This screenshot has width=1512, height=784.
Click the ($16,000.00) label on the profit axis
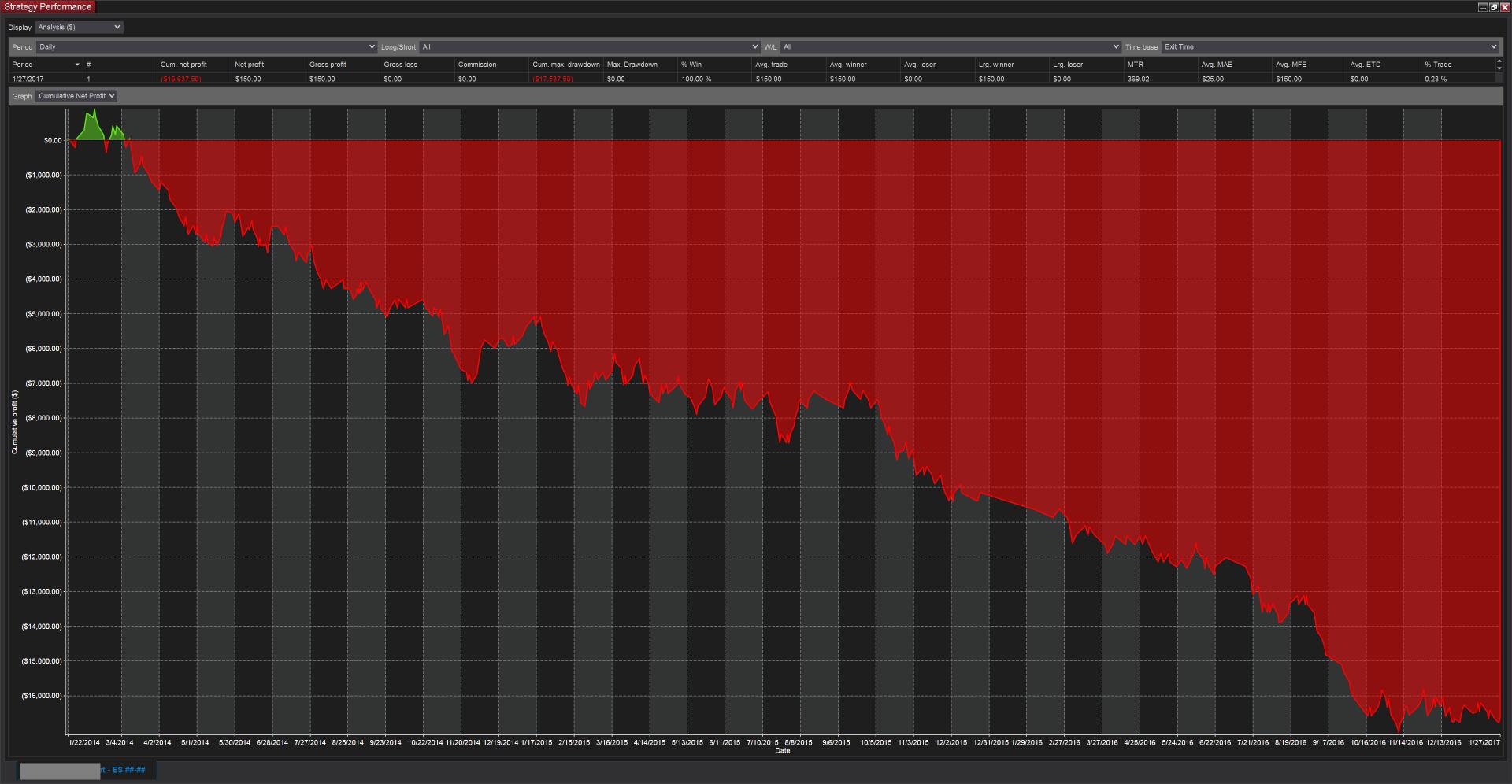42,696
